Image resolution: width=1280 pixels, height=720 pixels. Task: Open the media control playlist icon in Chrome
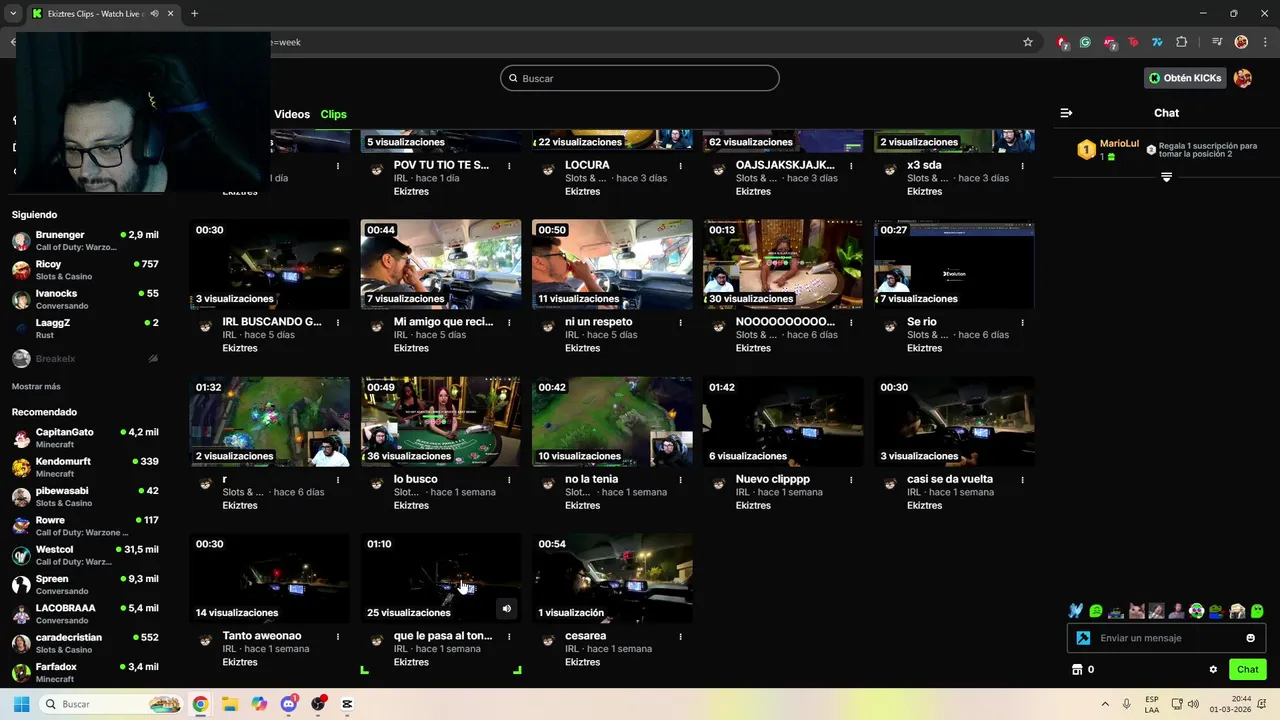(1217, 42)
